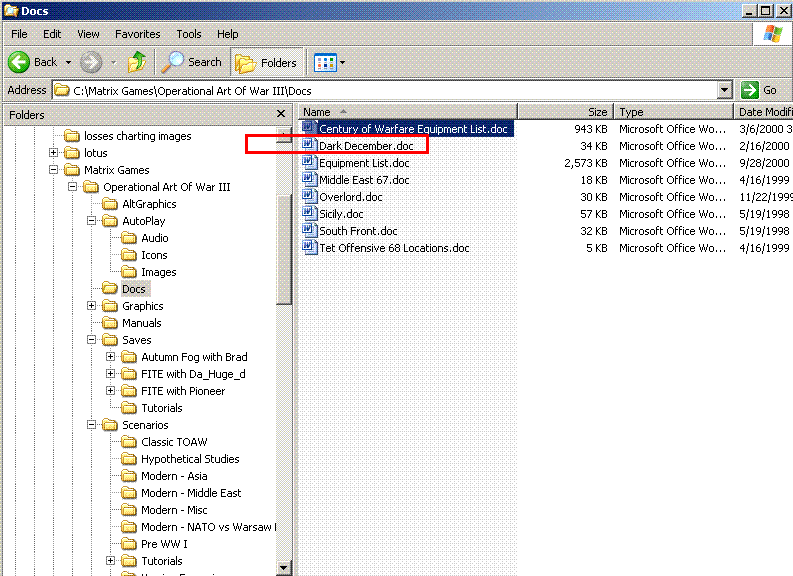Viewport: 793px width, 576px height.
Task: Toggle the Folders pane button
Action: 267,63
